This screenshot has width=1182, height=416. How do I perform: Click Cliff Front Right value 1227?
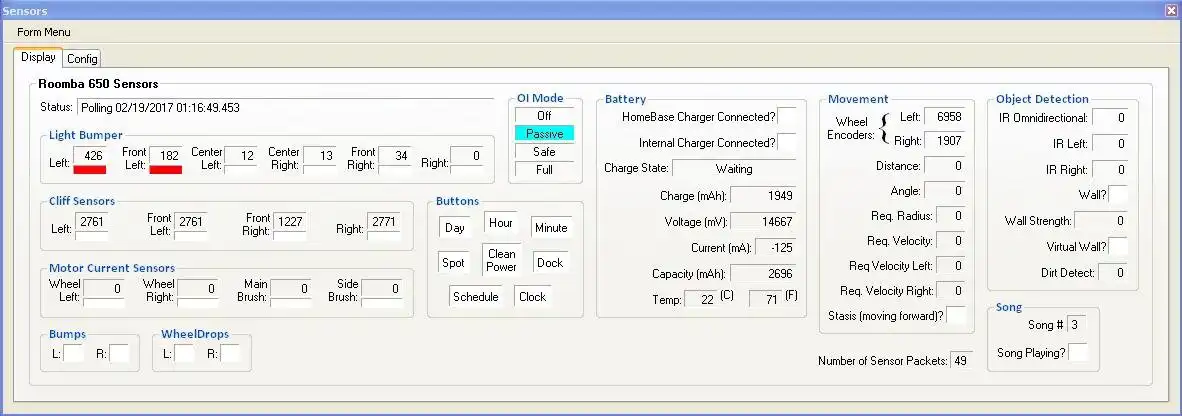click(x=289, y=222)
